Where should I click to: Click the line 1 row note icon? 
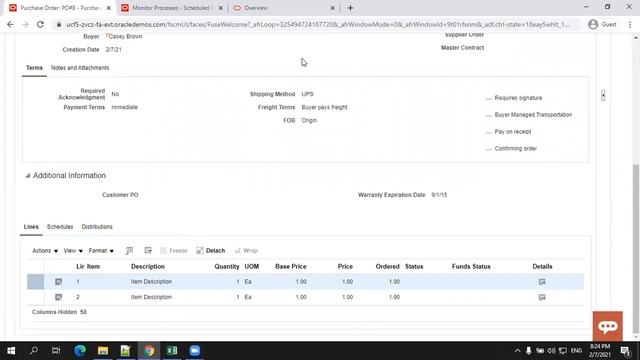(x=58, y=282)
